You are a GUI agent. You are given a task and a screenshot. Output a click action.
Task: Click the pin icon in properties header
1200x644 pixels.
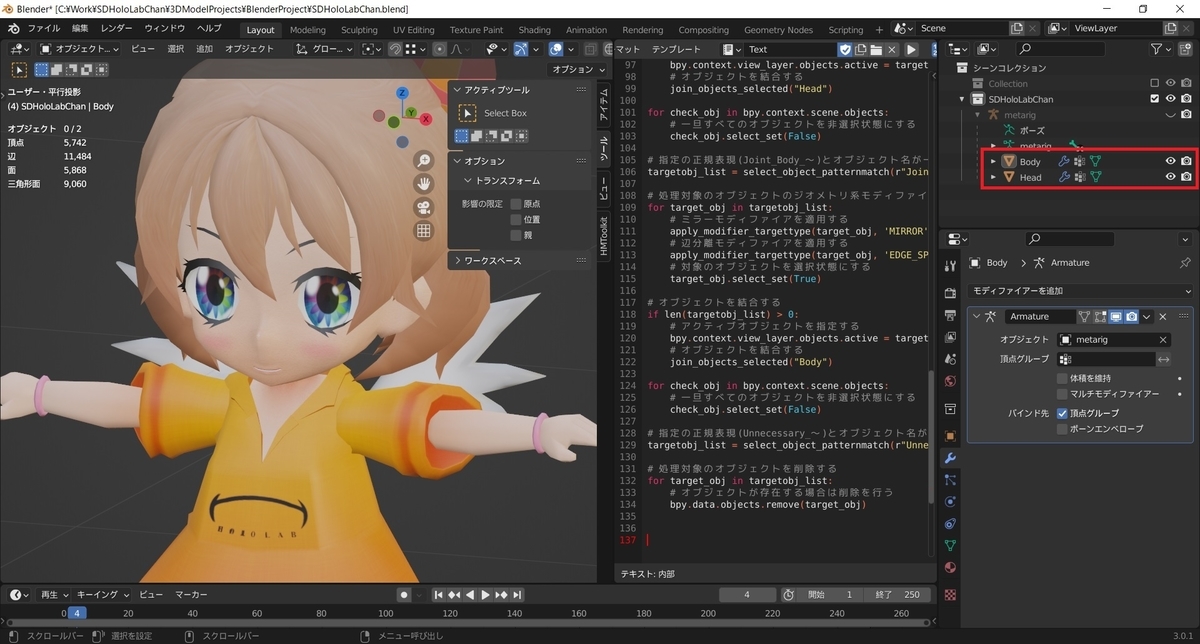click(x=1186, y=262)
